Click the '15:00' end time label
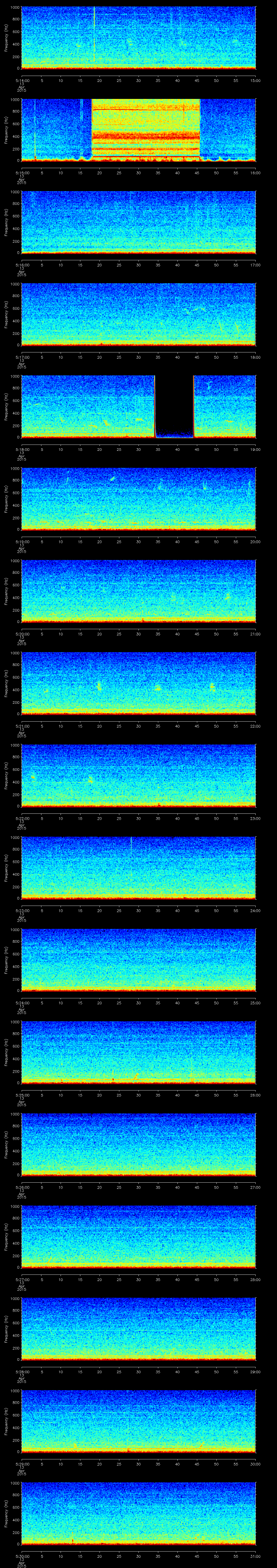277x1568 pixels. click(x=255, y=80)
